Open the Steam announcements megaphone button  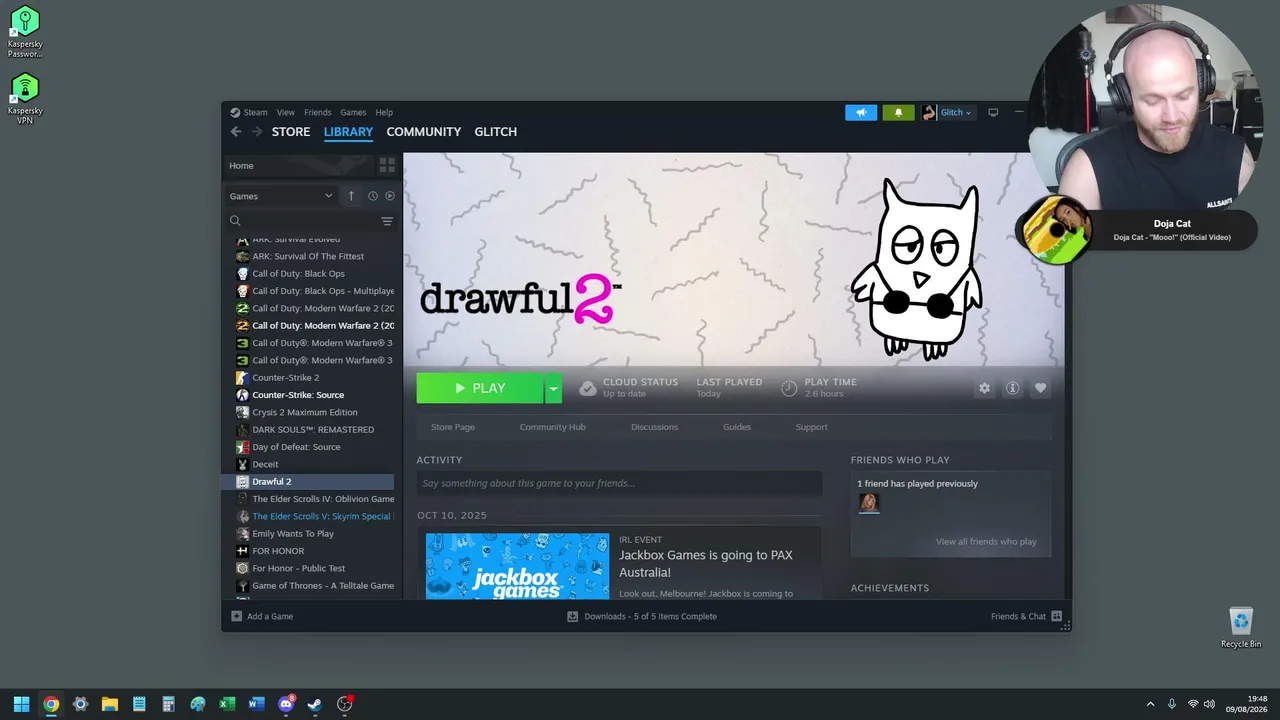point(861,113)
